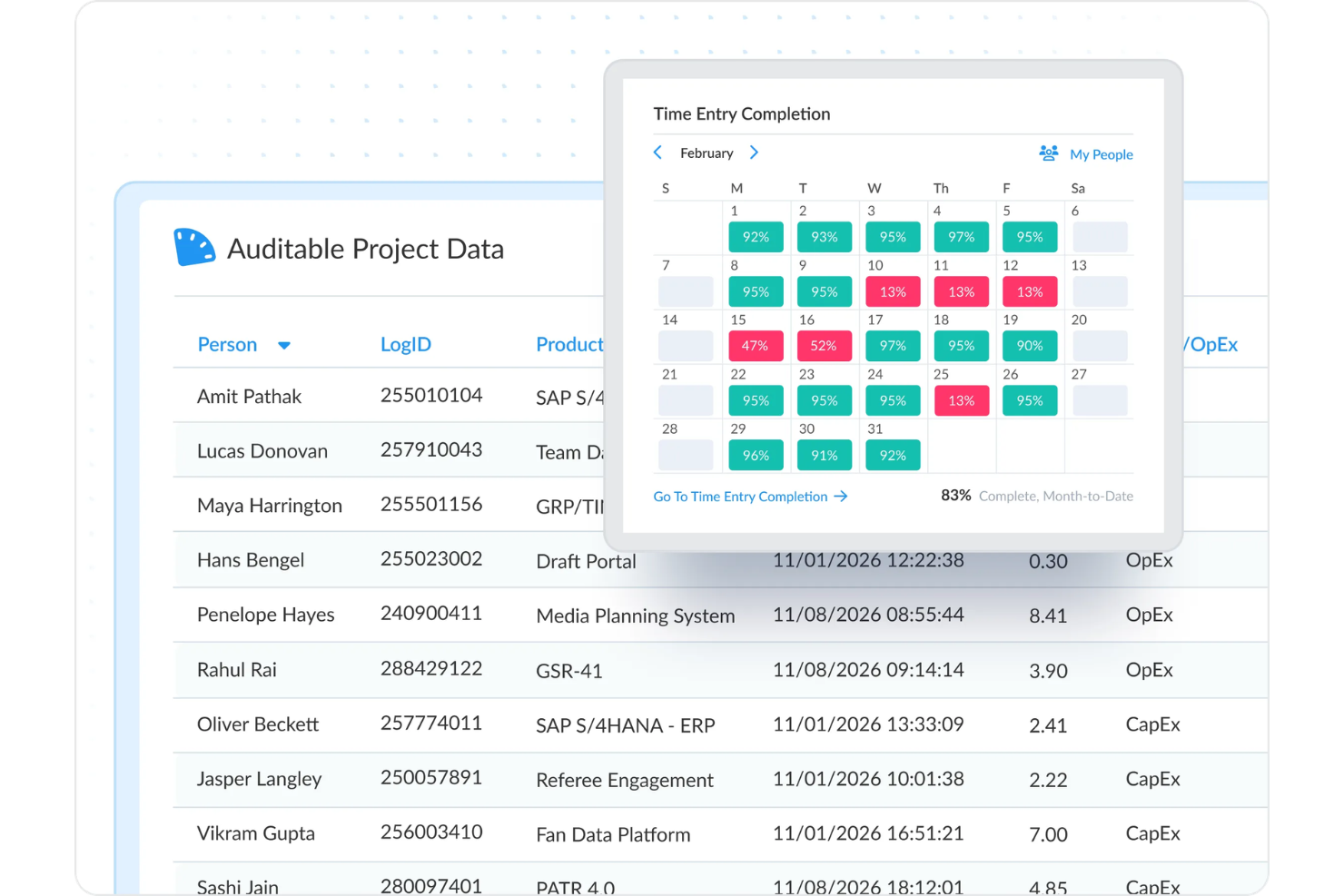Image resolution: width=1344 pixels, height=896 pixels.
Task: Collapse the February month picker chevron
Action: [657, 153]
